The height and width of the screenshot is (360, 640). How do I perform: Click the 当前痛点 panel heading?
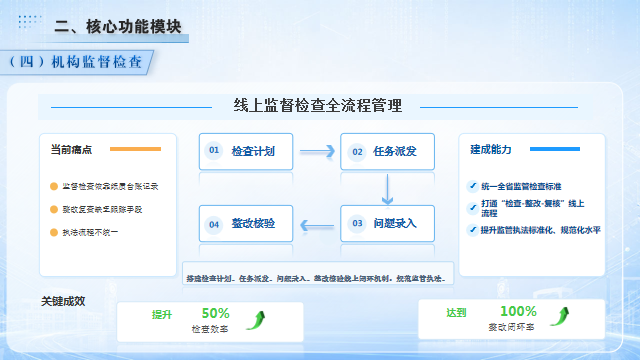pos(71,150)
